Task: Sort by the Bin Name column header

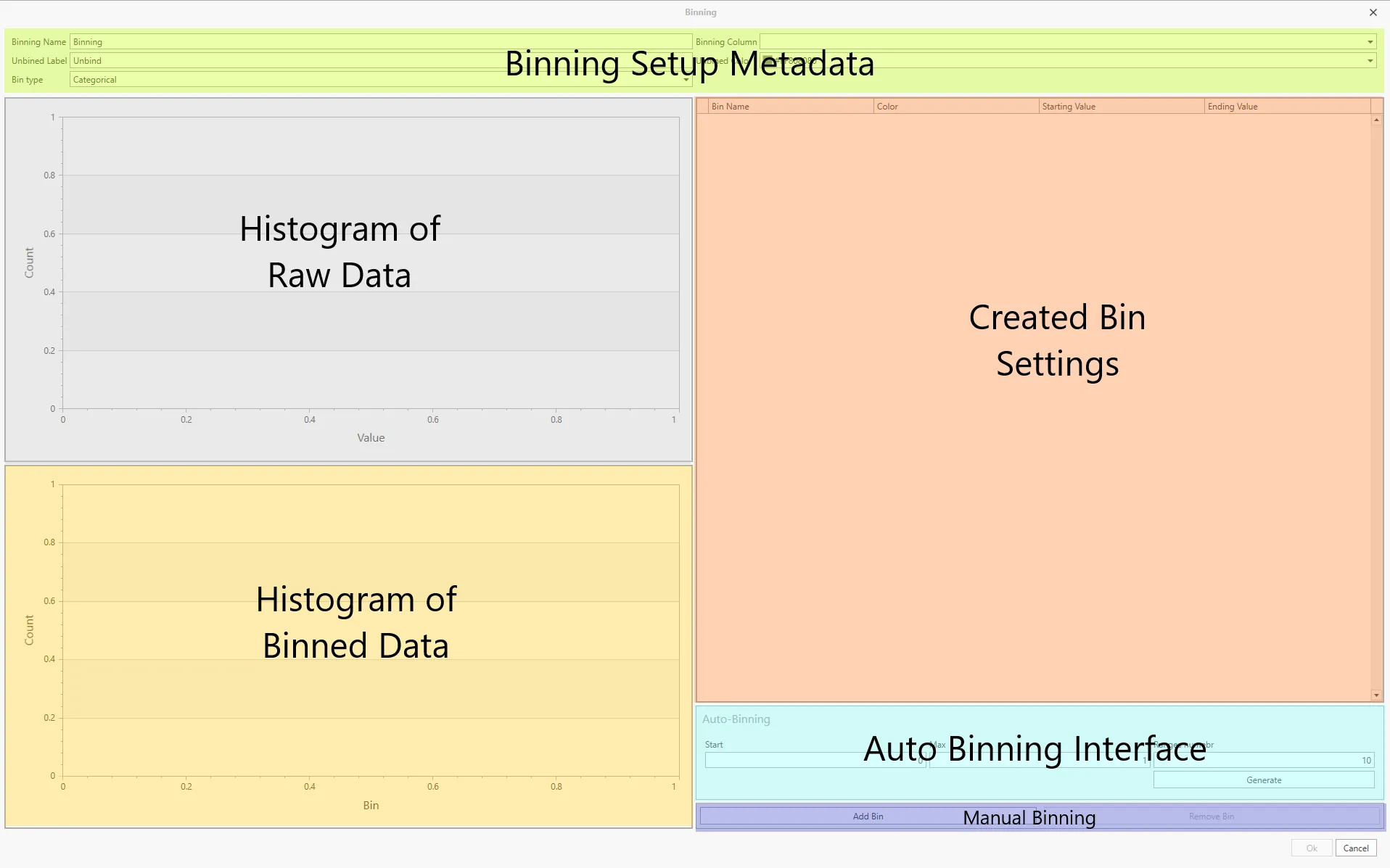Action: click(x=791, y=107)
